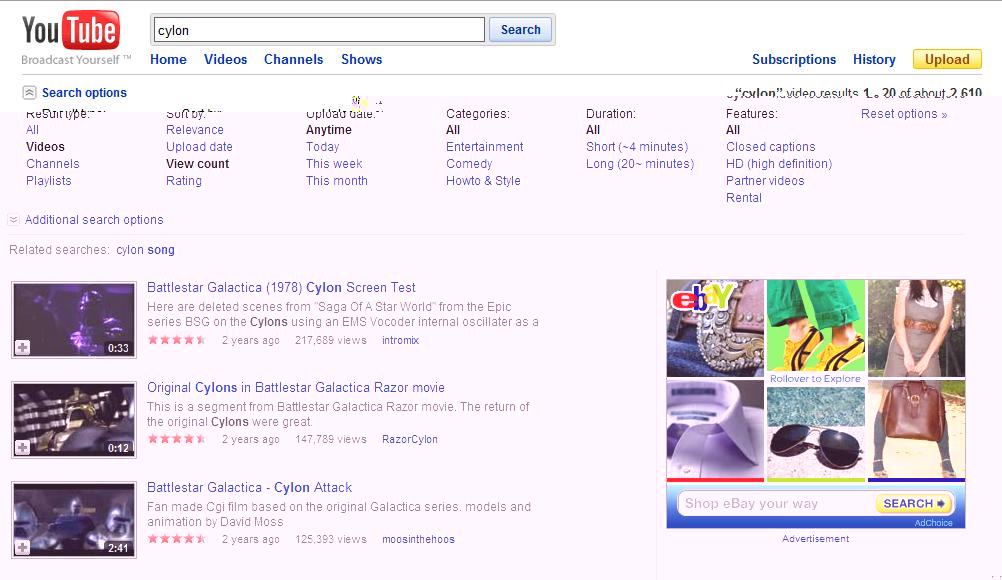Add Razor movie video to queue
The height and width of the screenshot is (580, 1002).
click(x=22, y=447)
